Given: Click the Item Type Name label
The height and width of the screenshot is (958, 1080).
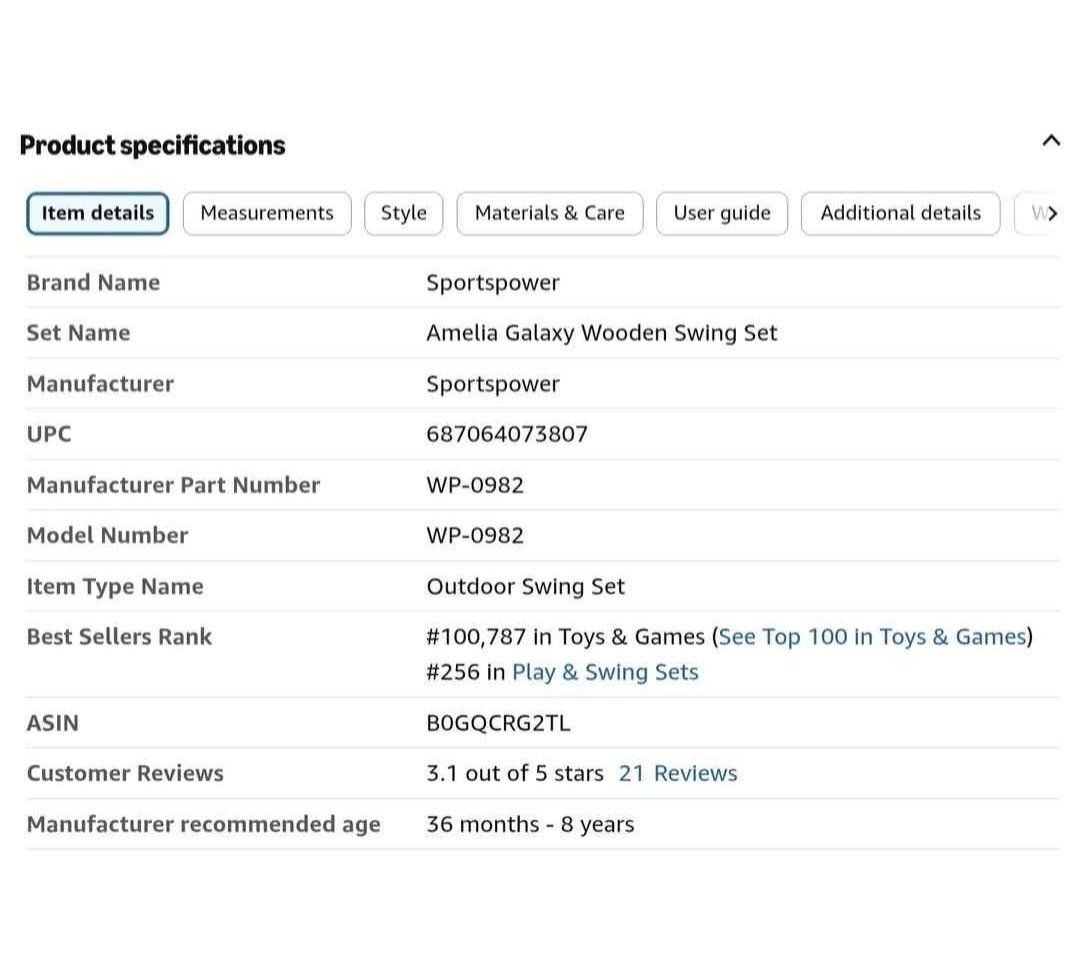Looking at the screenshot, I should pos(115,587).
